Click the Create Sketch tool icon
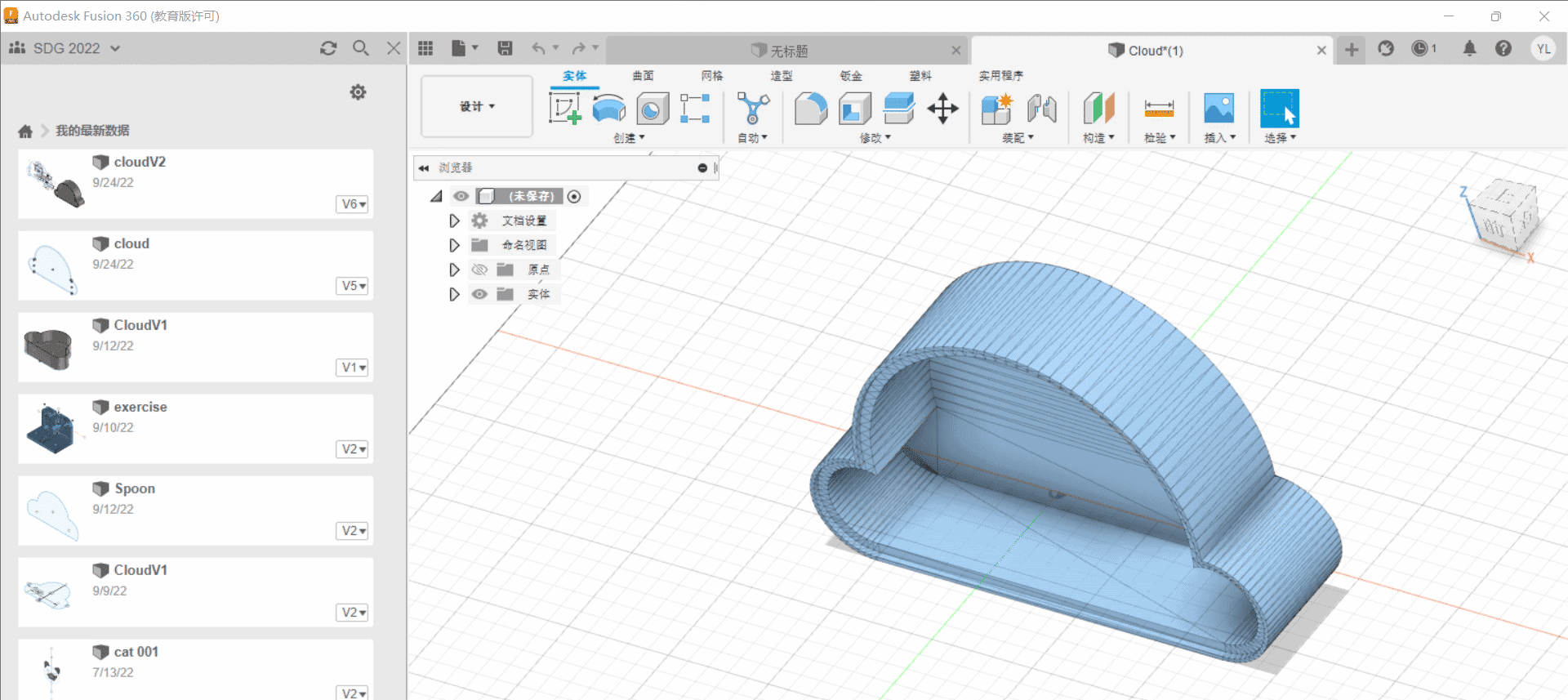The image size is (1568, 700). click(564, 108)
